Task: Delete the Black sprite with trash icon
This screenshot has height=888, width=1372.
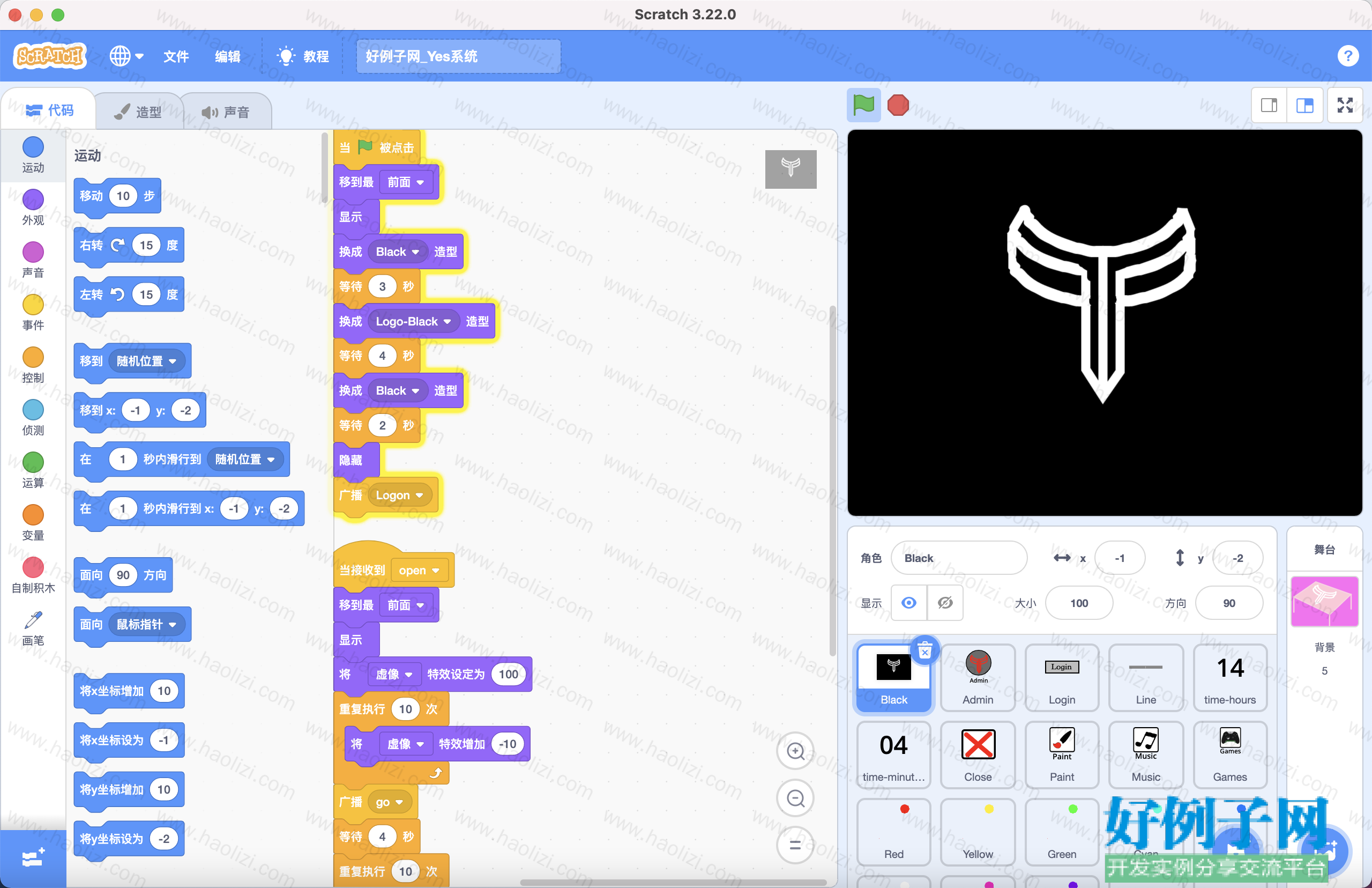Action: click(x=925, y=650)
